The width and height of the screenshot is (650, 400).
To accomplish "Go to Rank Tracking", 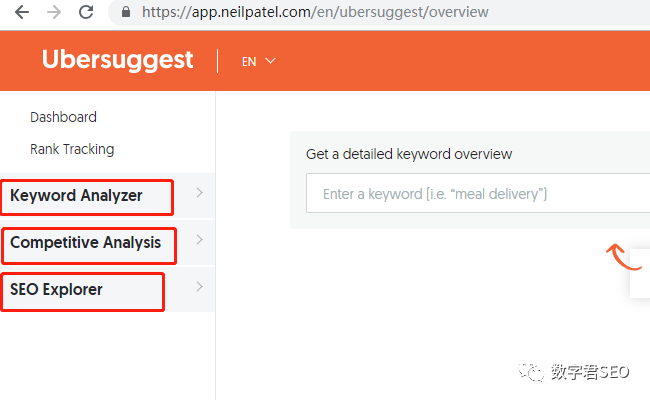I will pos(72,149).
